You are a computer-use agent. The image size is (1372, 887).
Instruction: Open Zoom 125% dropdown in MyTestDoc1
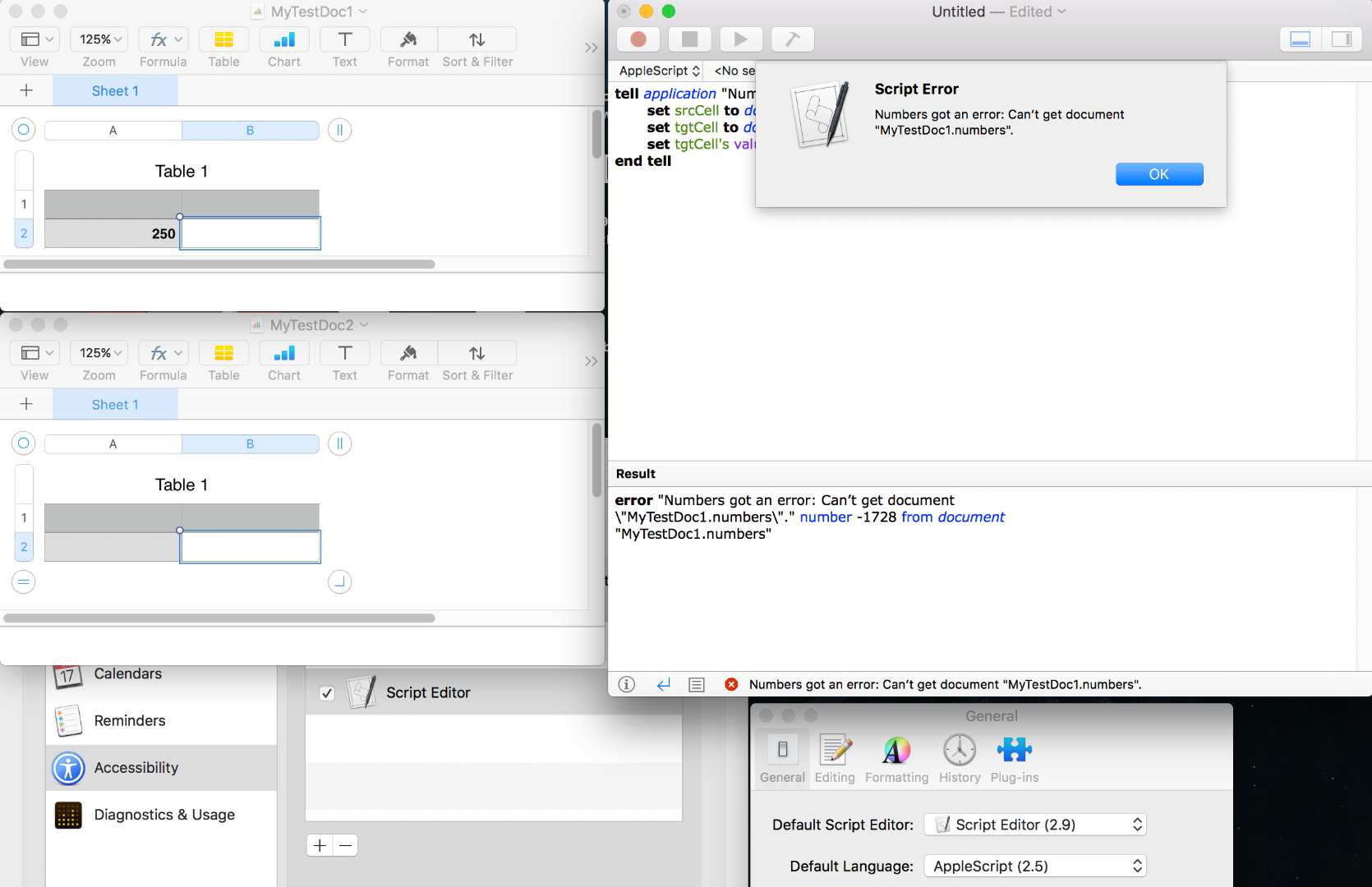click(x=99, y=39)
